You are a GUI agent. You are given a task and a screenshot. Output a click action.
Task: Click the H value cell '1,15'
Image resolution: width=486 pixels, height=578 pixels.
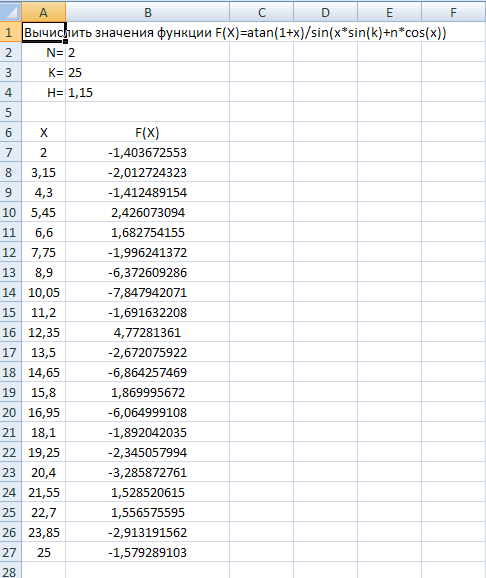147,92
